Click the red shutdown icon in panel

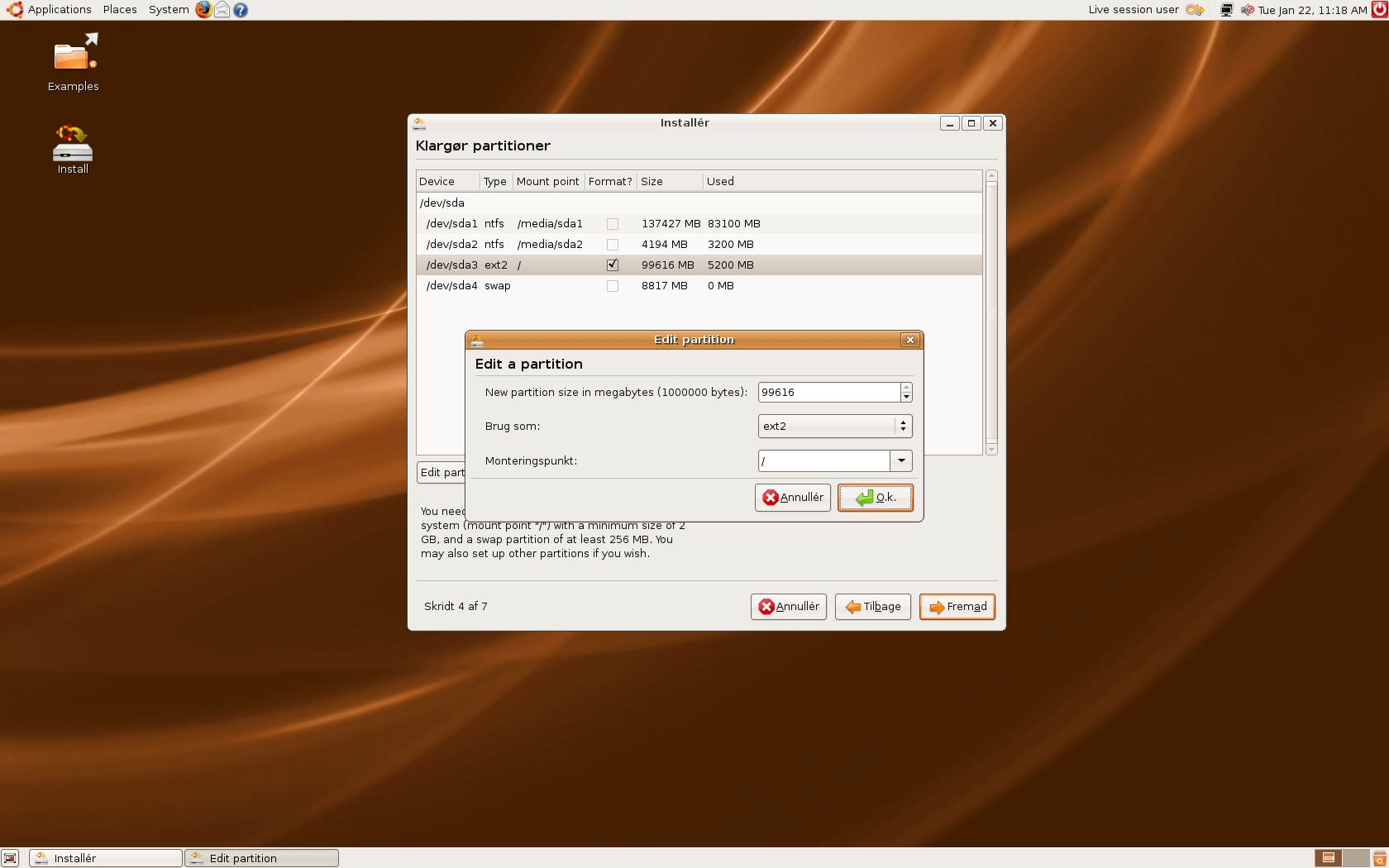[x=1380, y=10]
